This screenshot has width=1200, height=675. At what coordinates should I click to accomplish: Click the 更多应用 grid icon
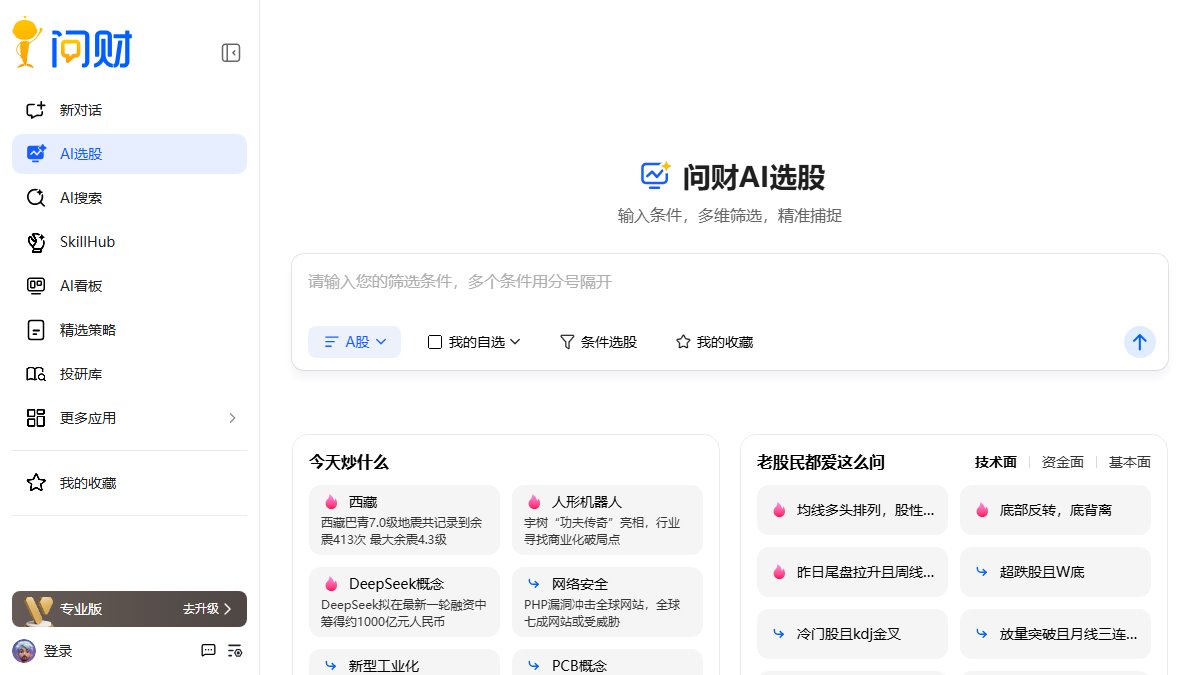[36, 418]
